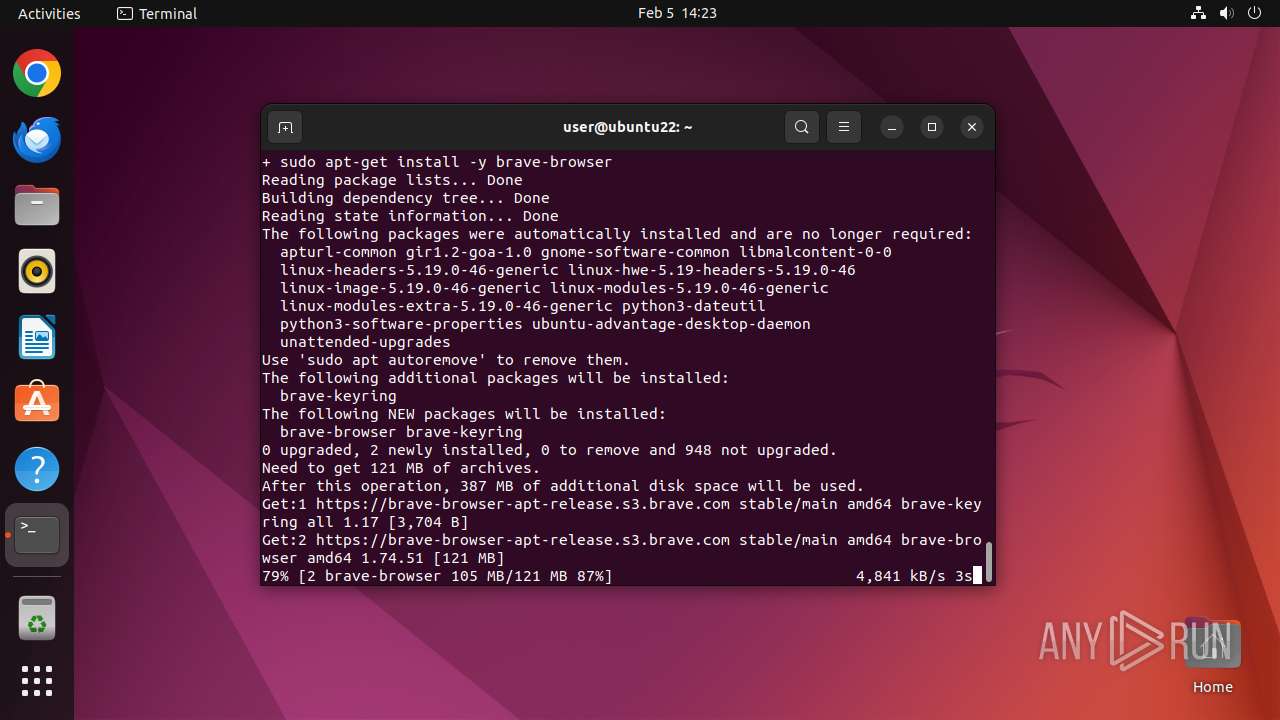Open the power system menu
Viewport: 1280px width, 720px height.
coord(1255,13)
